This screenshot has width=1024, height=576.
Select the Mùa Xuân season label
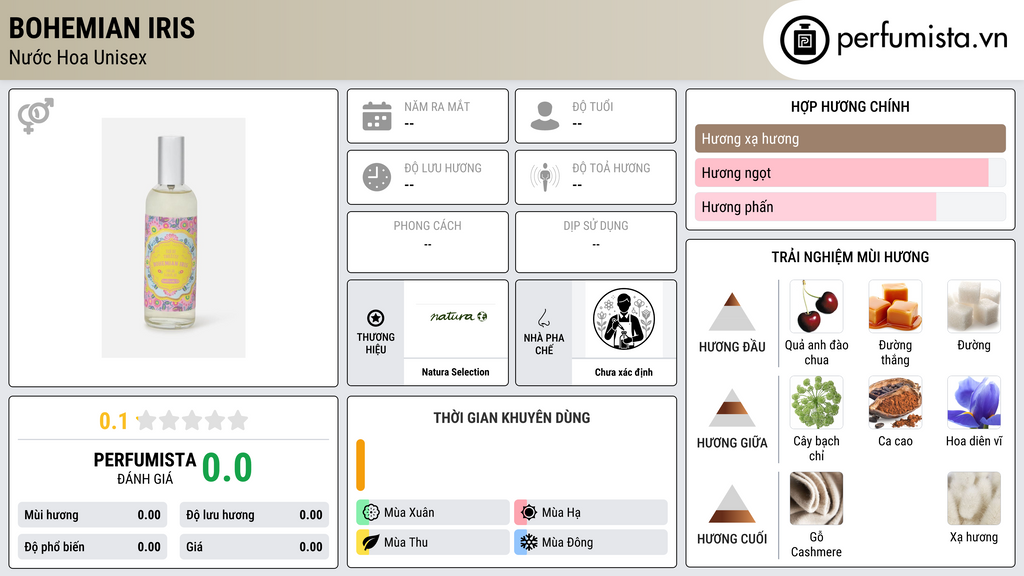click(x=409, y=513)
